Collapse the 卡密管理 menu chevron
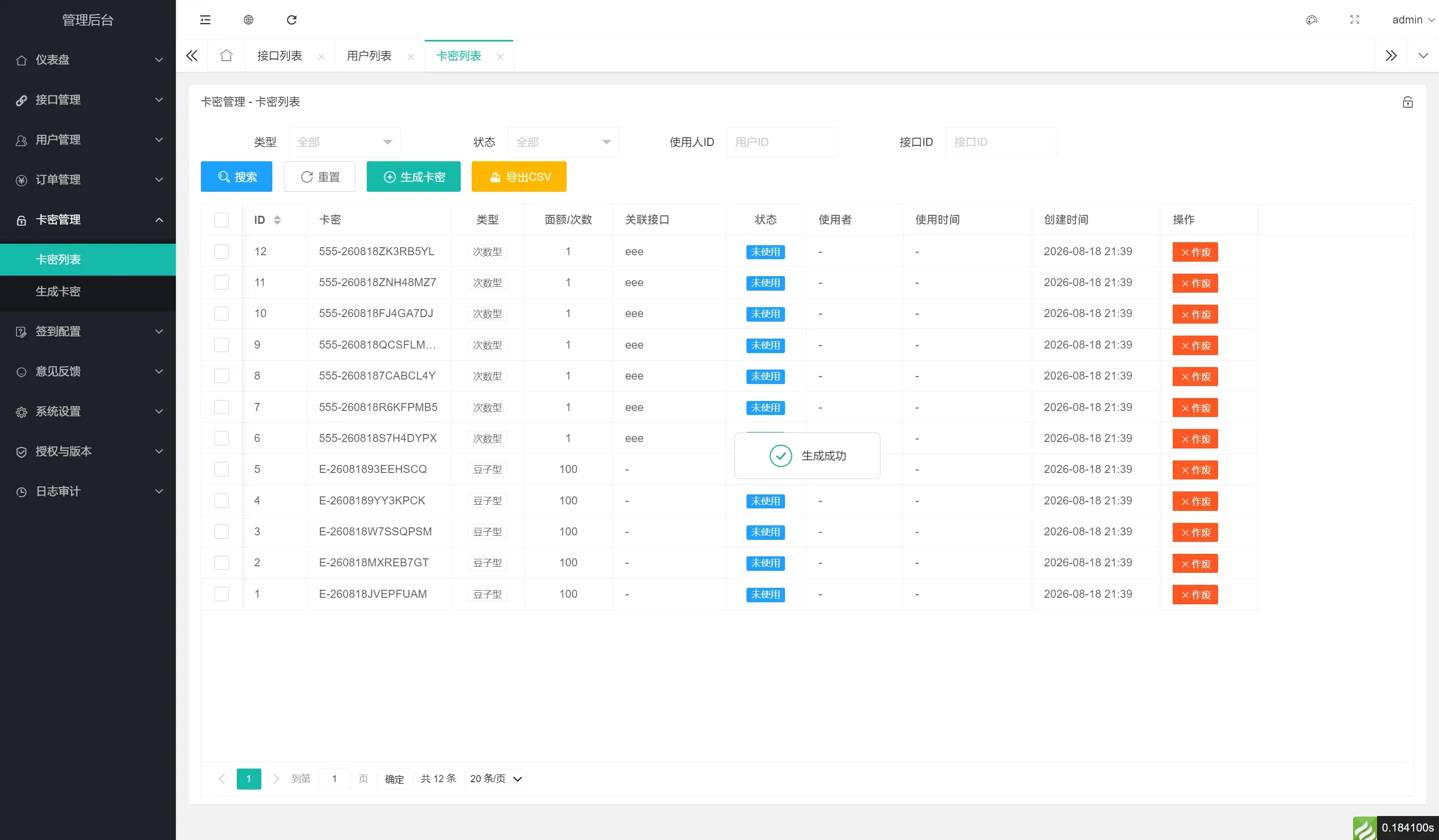The width and height of the screenshot is (1439, 840). pos(159,220)
